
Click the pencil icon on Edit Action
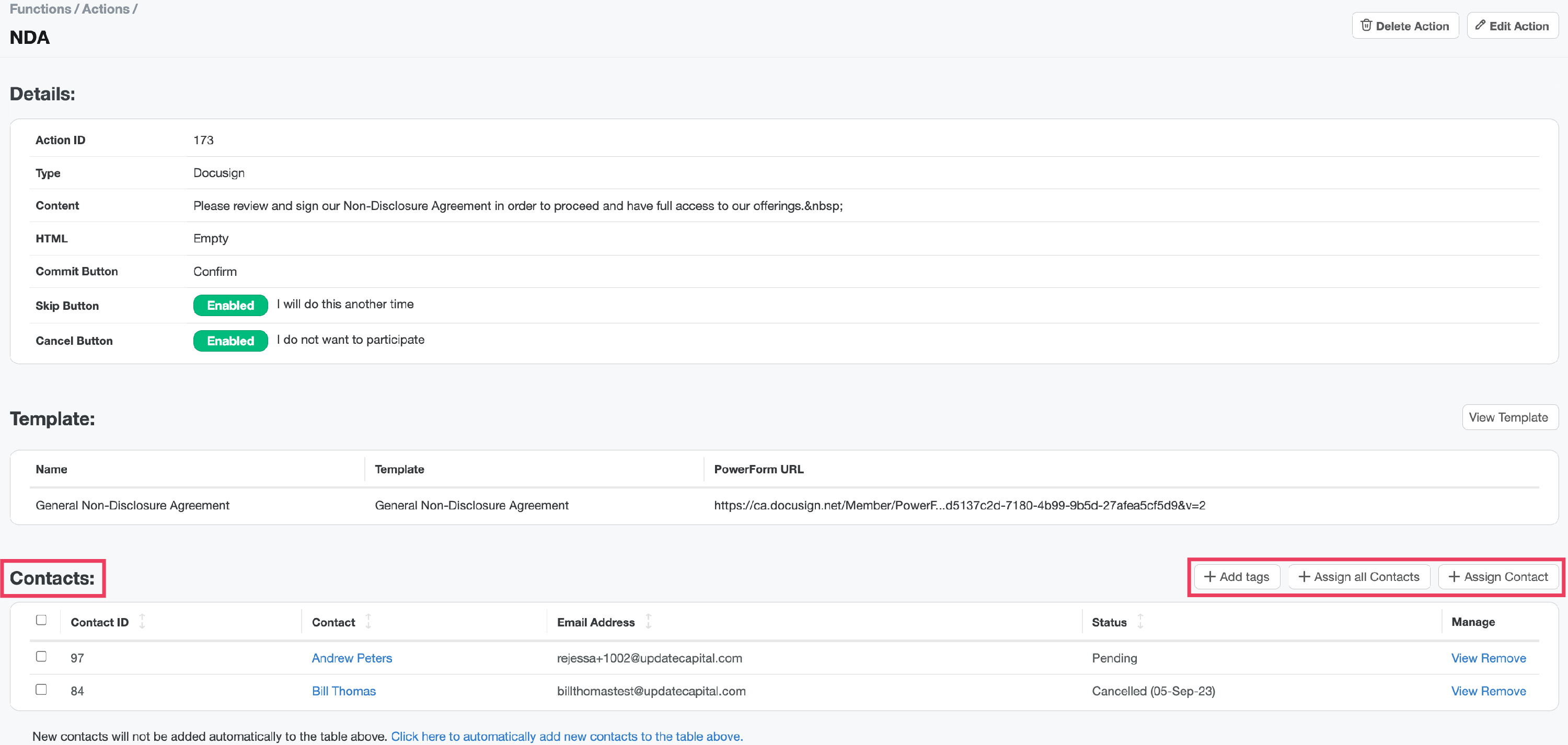pos(1480,25)
